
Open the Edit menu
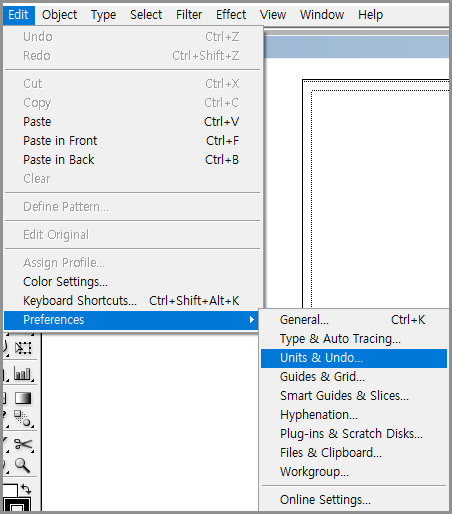[19, 15]
